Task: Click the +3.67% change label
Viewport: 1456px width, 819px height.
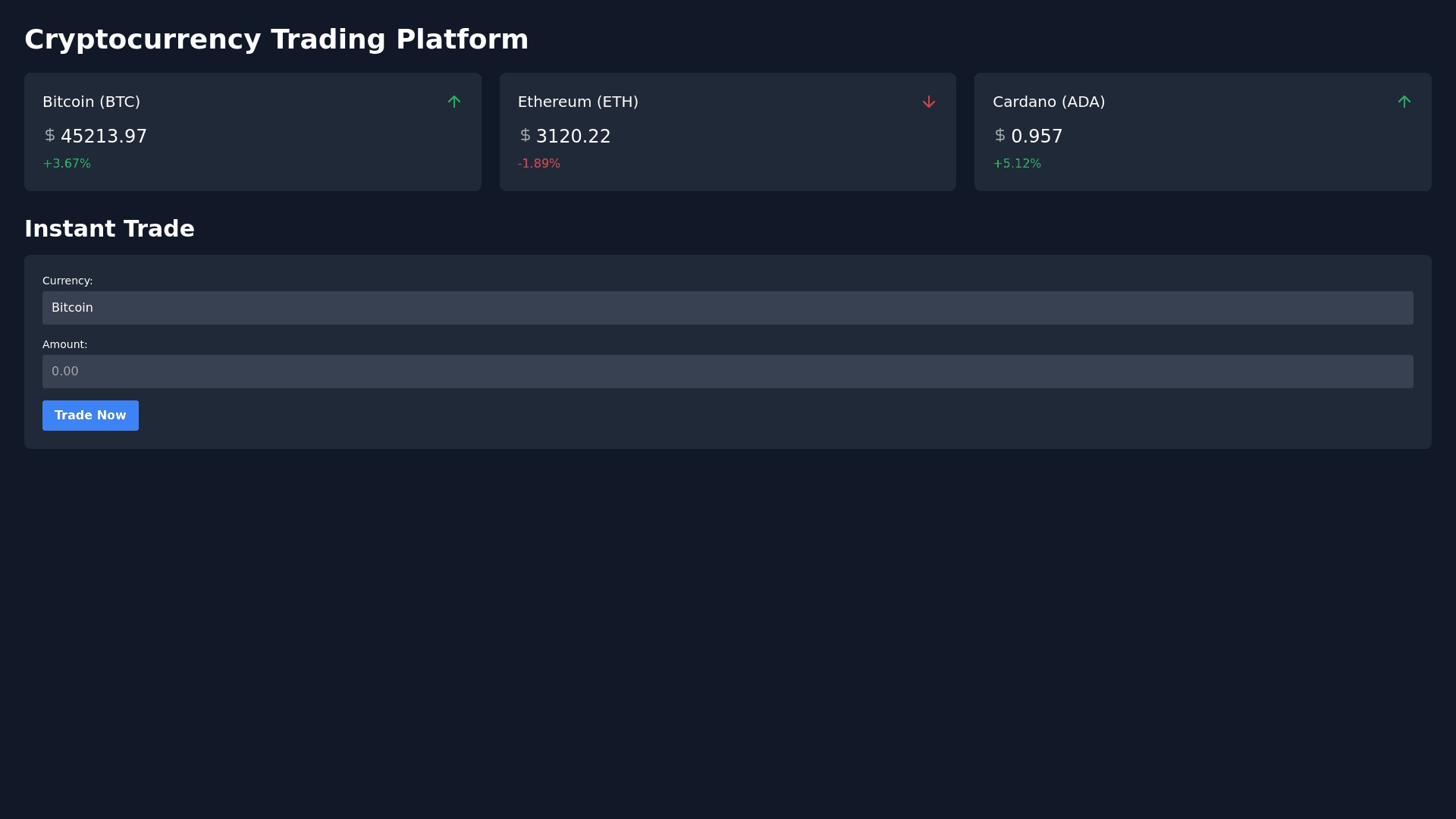Action: tap(67, 164)
